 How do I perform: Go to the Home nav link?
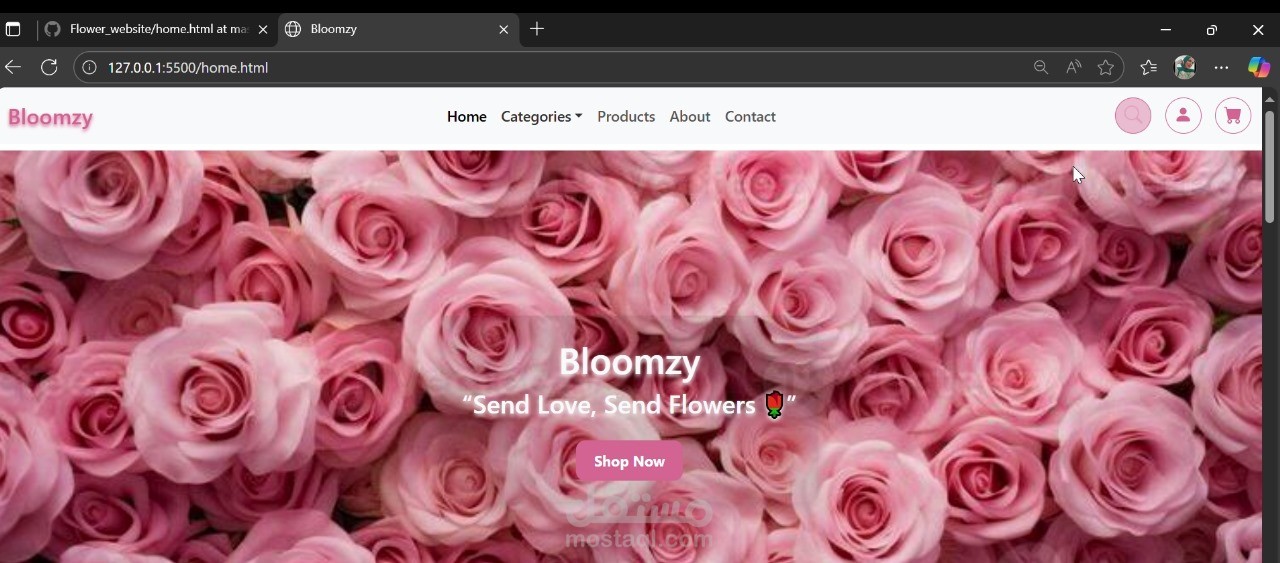point(466,117)
